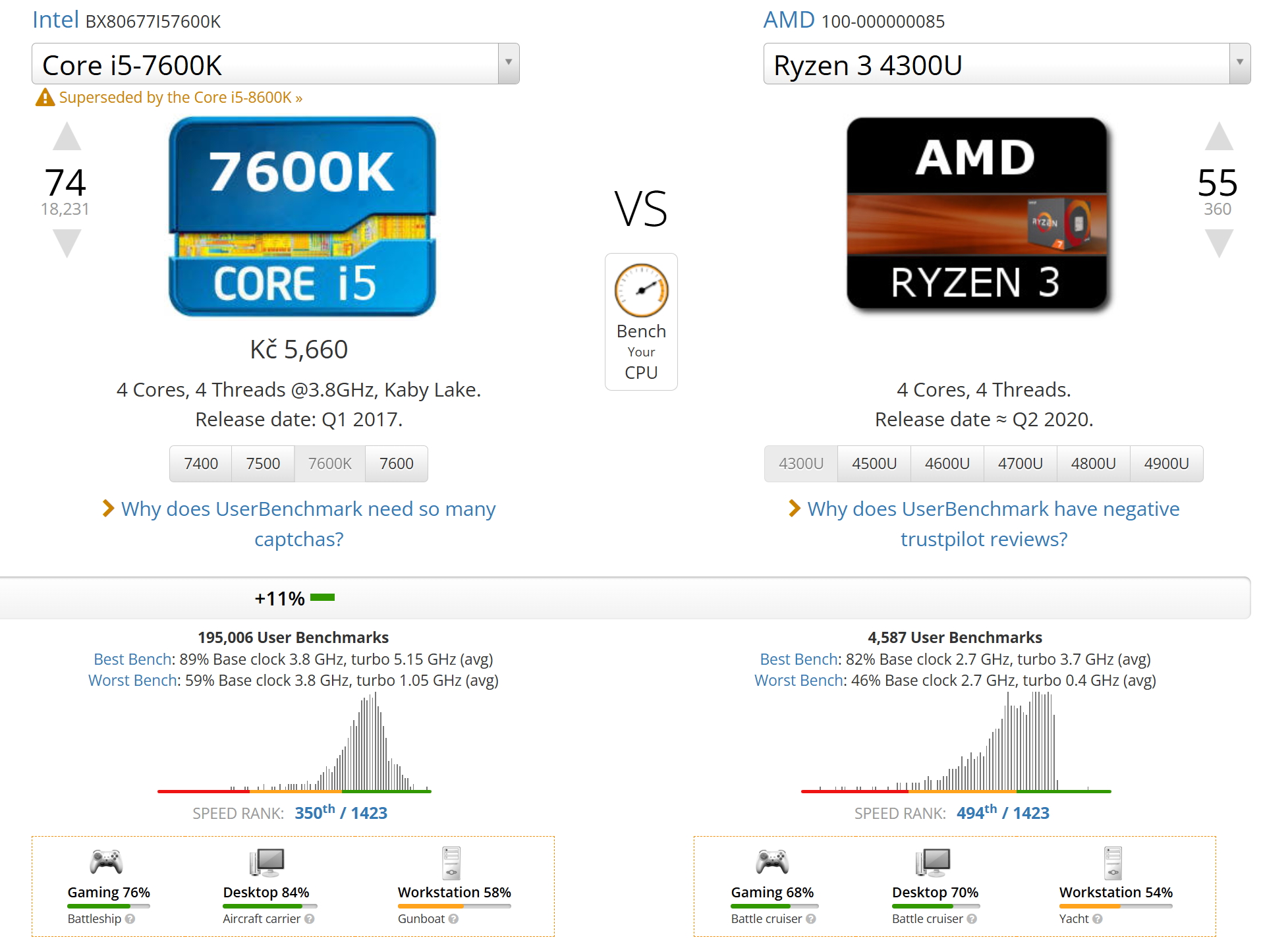The image size is (1261, 952).
Task: Upvote the Ryzen 3 4300U
Action: [x=1219, y=136]
